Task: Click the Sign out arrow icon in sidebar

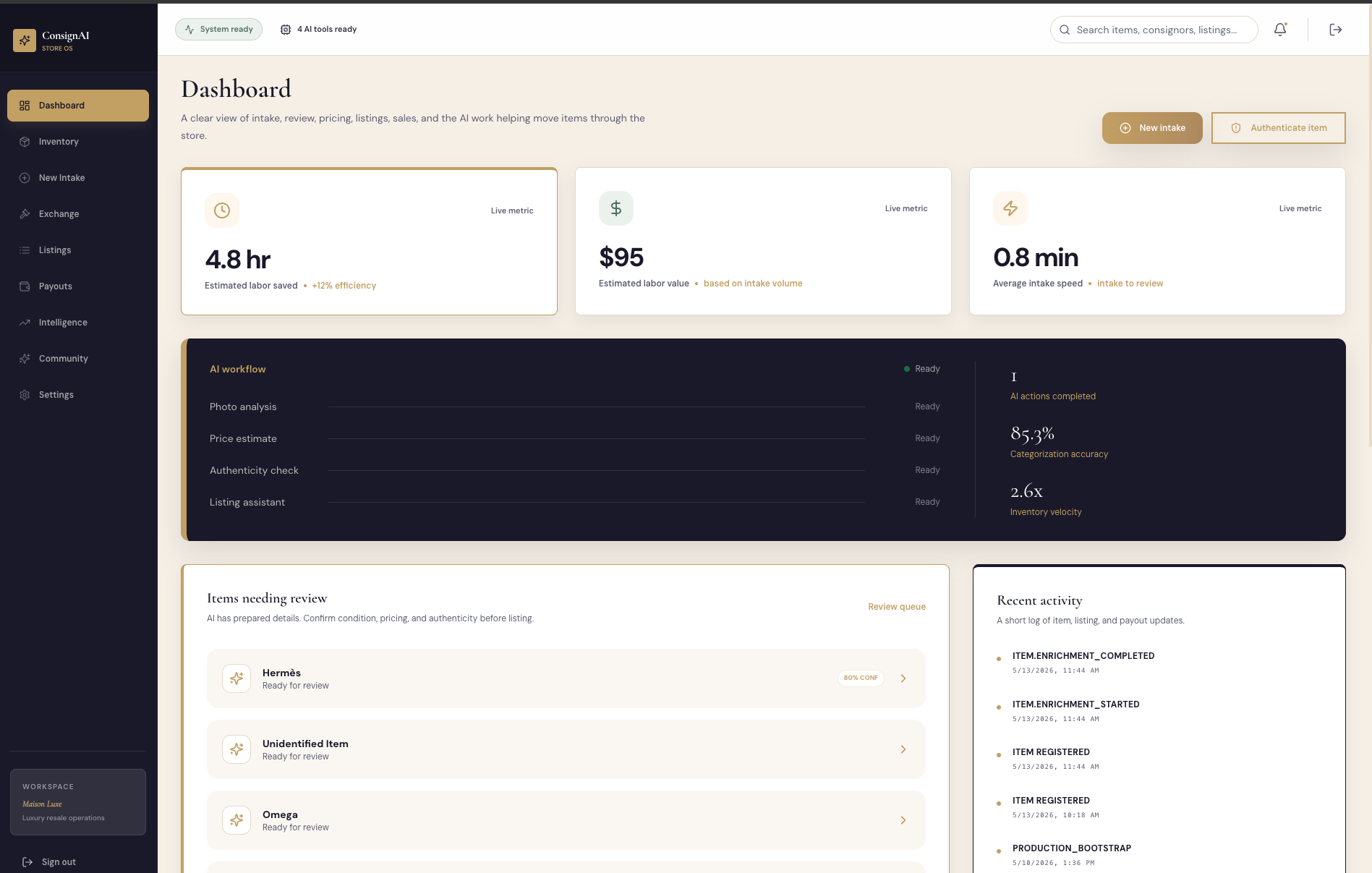Action: 27,862
